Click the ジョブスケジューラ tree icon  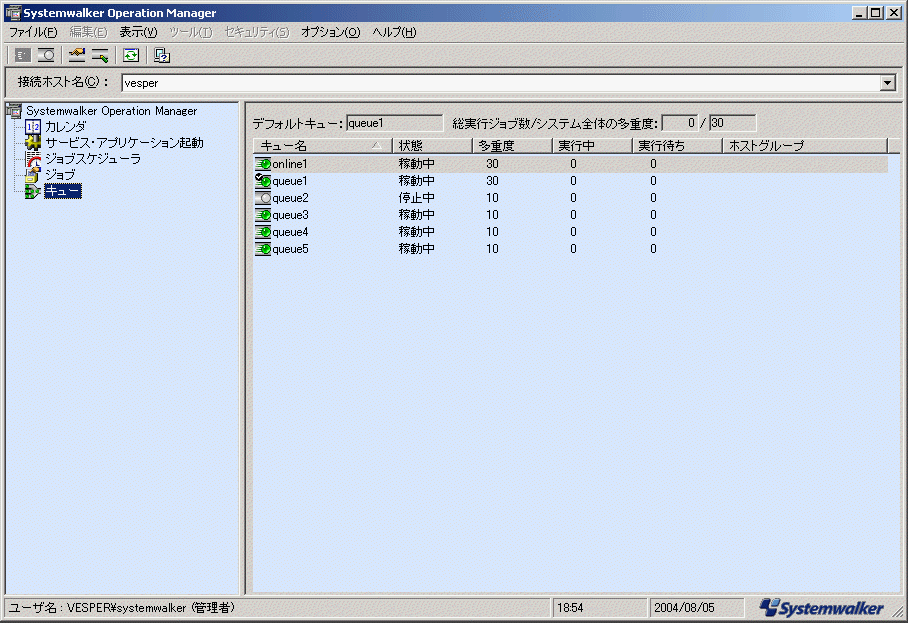tap(33, 159)
